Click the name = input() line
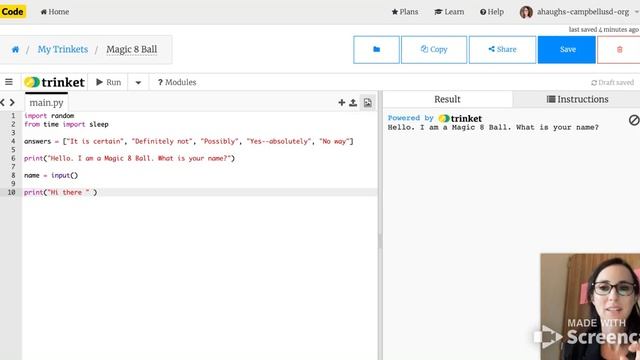Image resolution: width=640 pixels, height=360 pixels. [51, 176]
